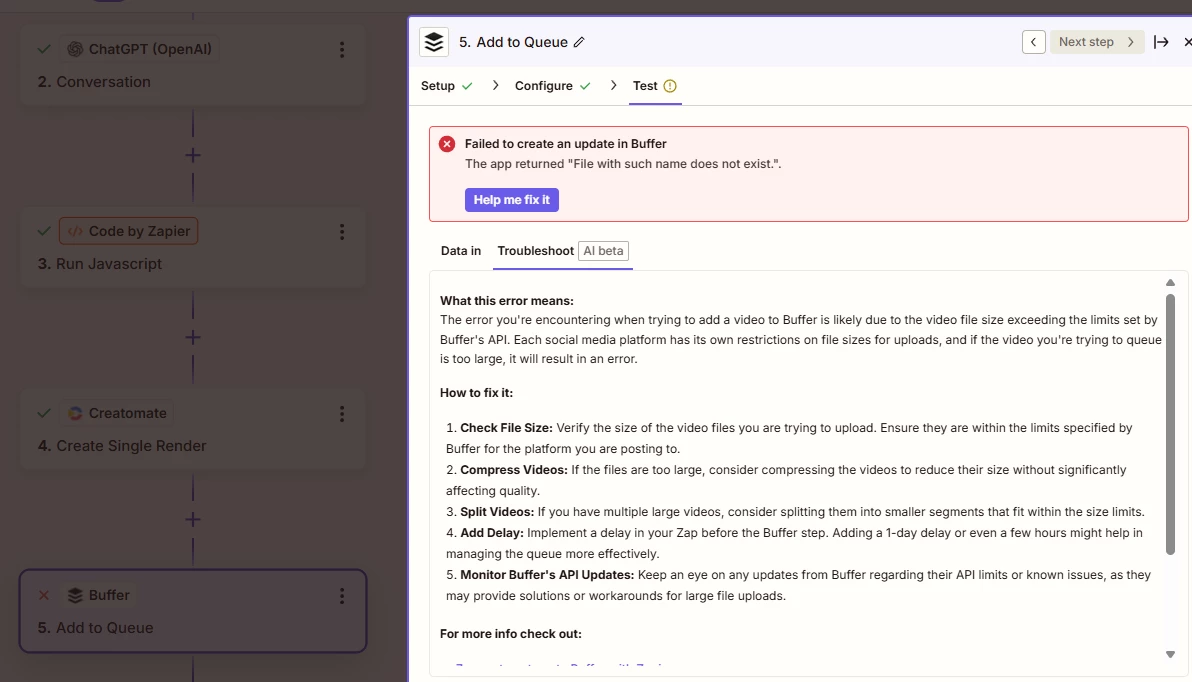This screenshot has width=1192, height=682.
Task: Click 'Monitor Buffer's API Updates:' item
Action: (547, 575)
